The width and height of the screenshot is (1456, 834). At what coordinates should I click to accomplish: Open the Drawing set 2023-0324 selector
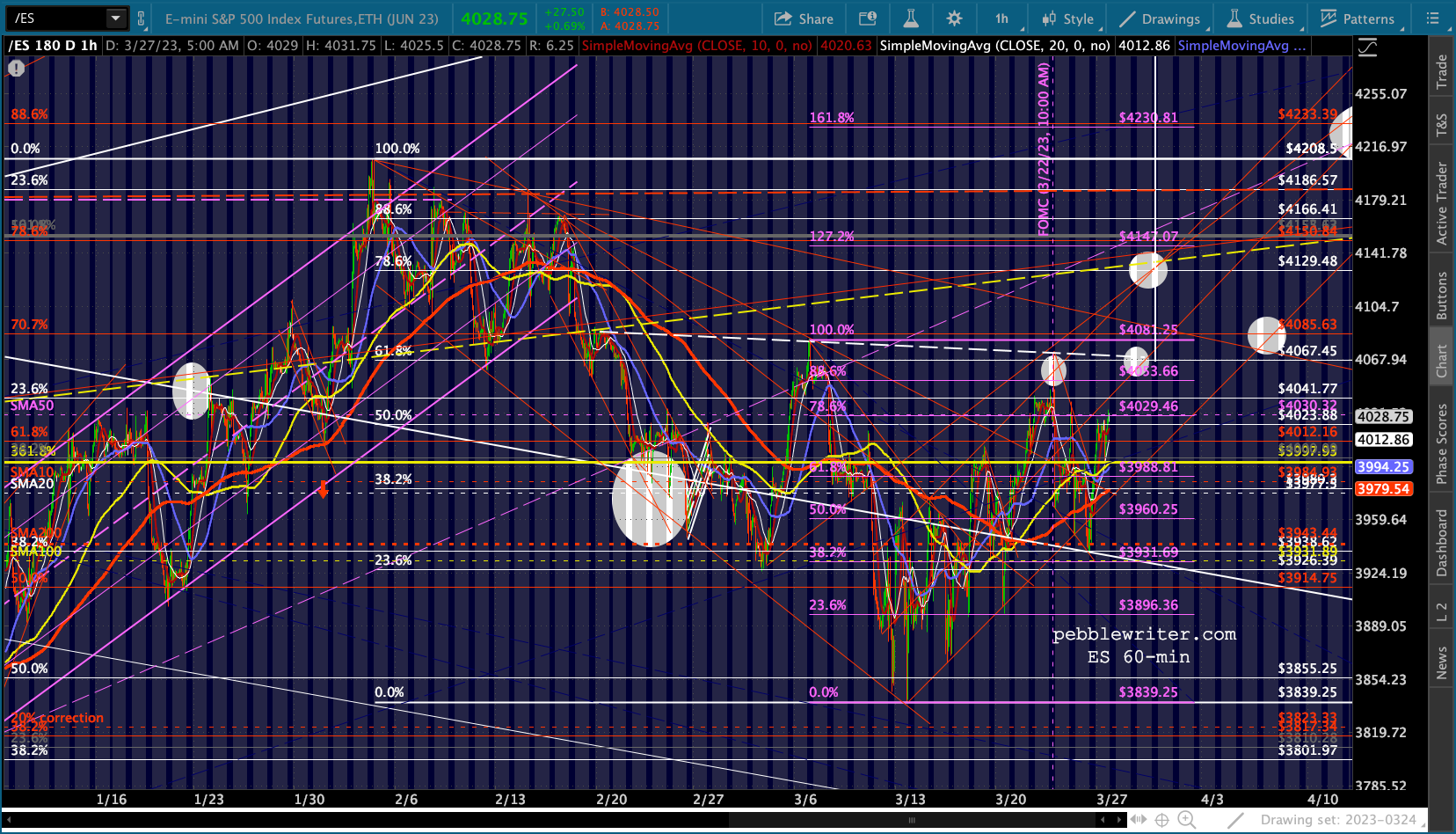pos(1338,820)
